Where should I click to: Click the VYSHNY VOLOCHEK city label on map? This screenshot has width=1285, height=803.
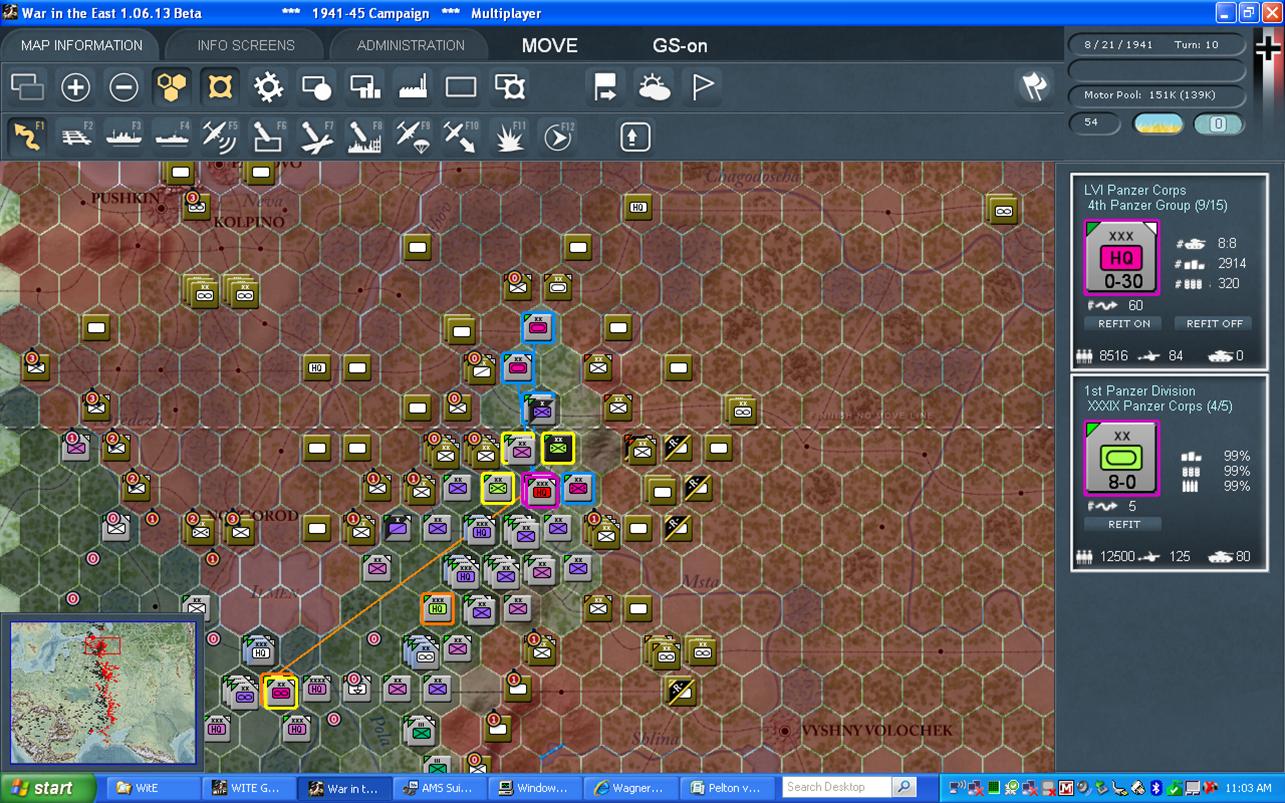coord(877,731)
